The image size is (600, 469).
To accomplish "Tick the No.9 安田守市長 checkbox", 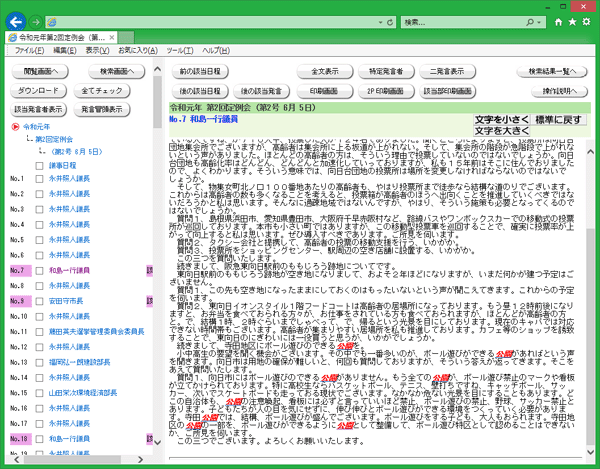I will [39, 301].
